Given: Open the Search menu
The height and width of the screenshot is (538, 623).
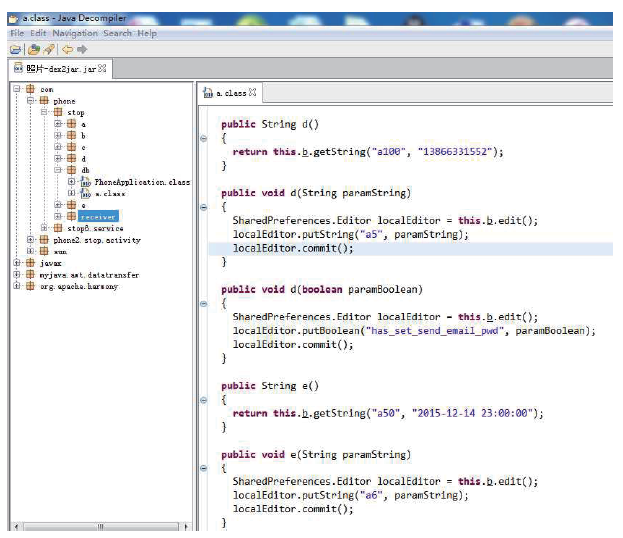Looking at the screenshot, I should (117, 33).
